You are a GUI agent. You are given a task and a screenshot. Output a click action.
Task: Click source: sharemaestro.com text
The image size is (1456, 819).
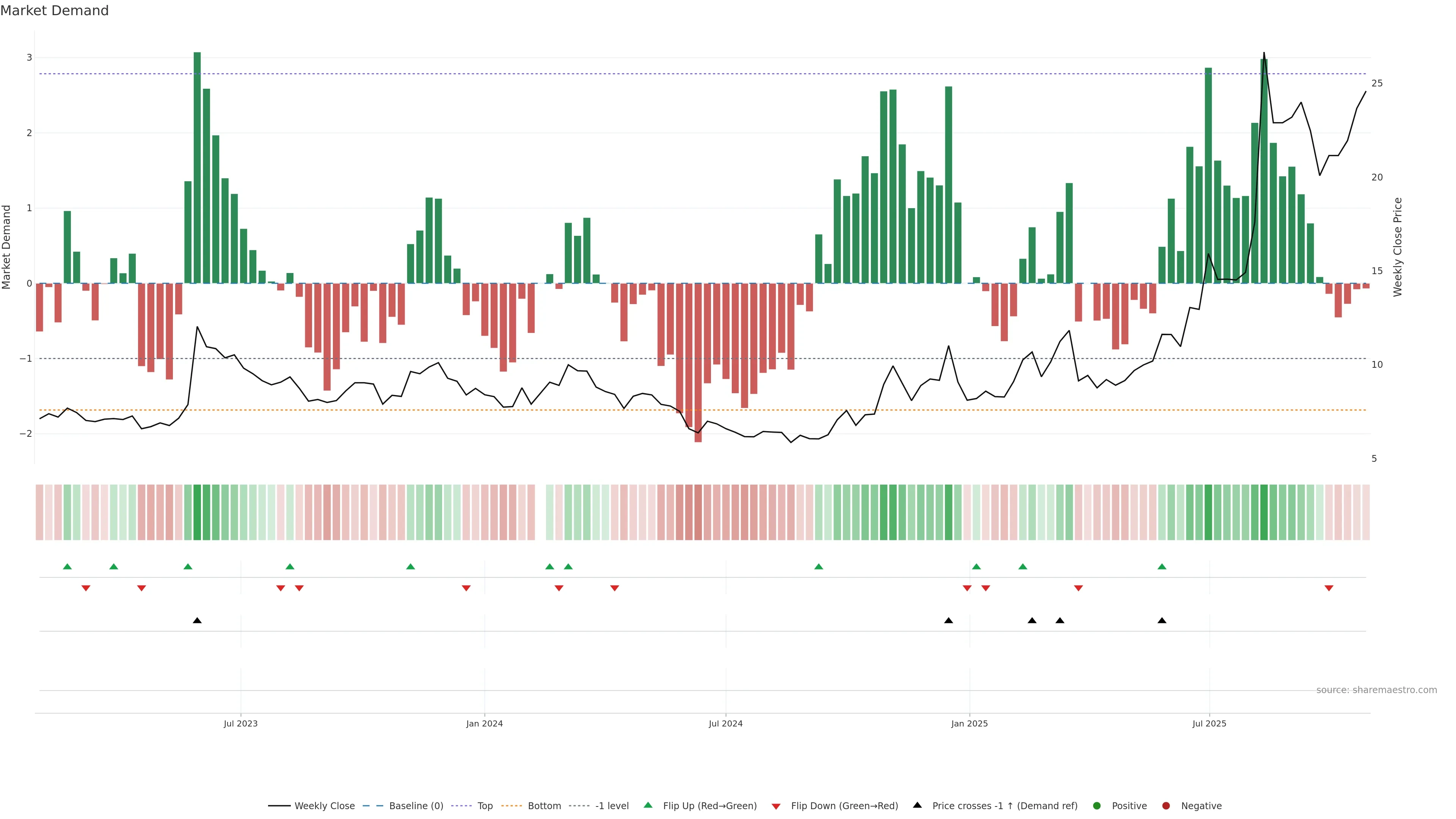(x=1376, y=690)
